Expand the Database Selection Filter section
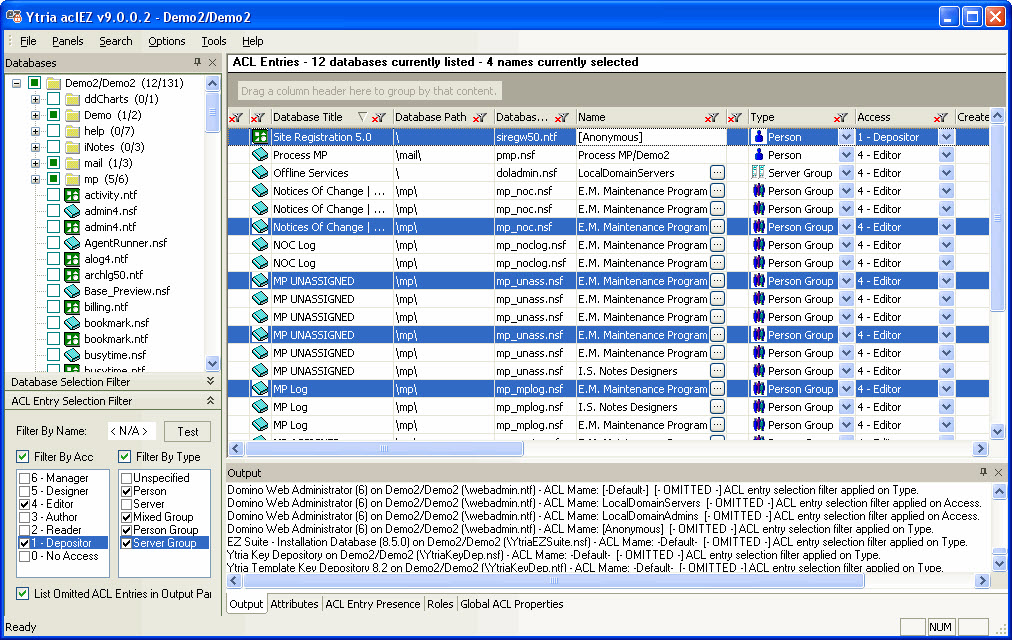Viewport: 1012px width, 640px height. tap(210, 381)
